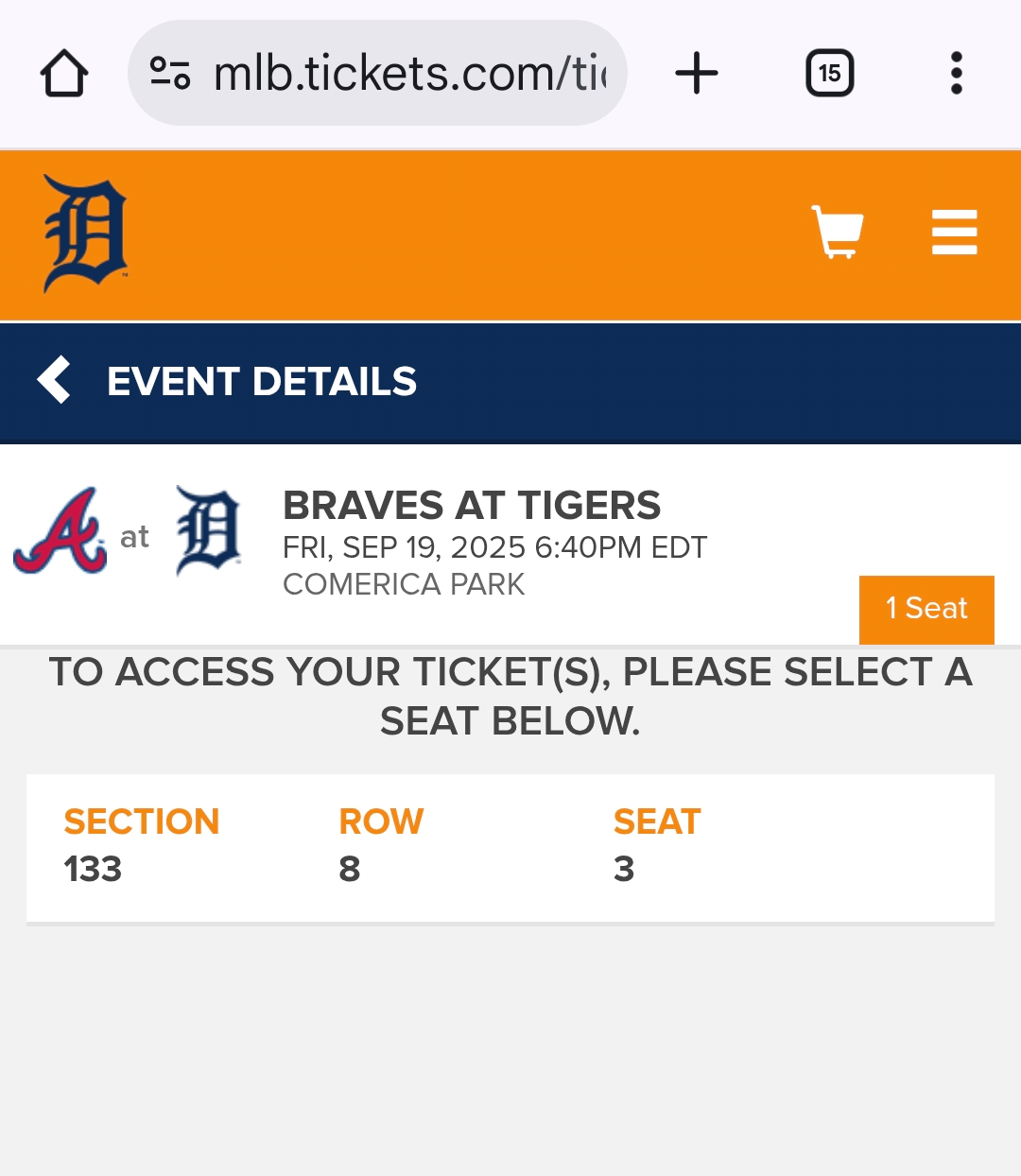Image resolution: width=1021 pixels, height=1176 pixels.
Task: Click the Tigers logo in orange header
Action: (x=85, y=233)
